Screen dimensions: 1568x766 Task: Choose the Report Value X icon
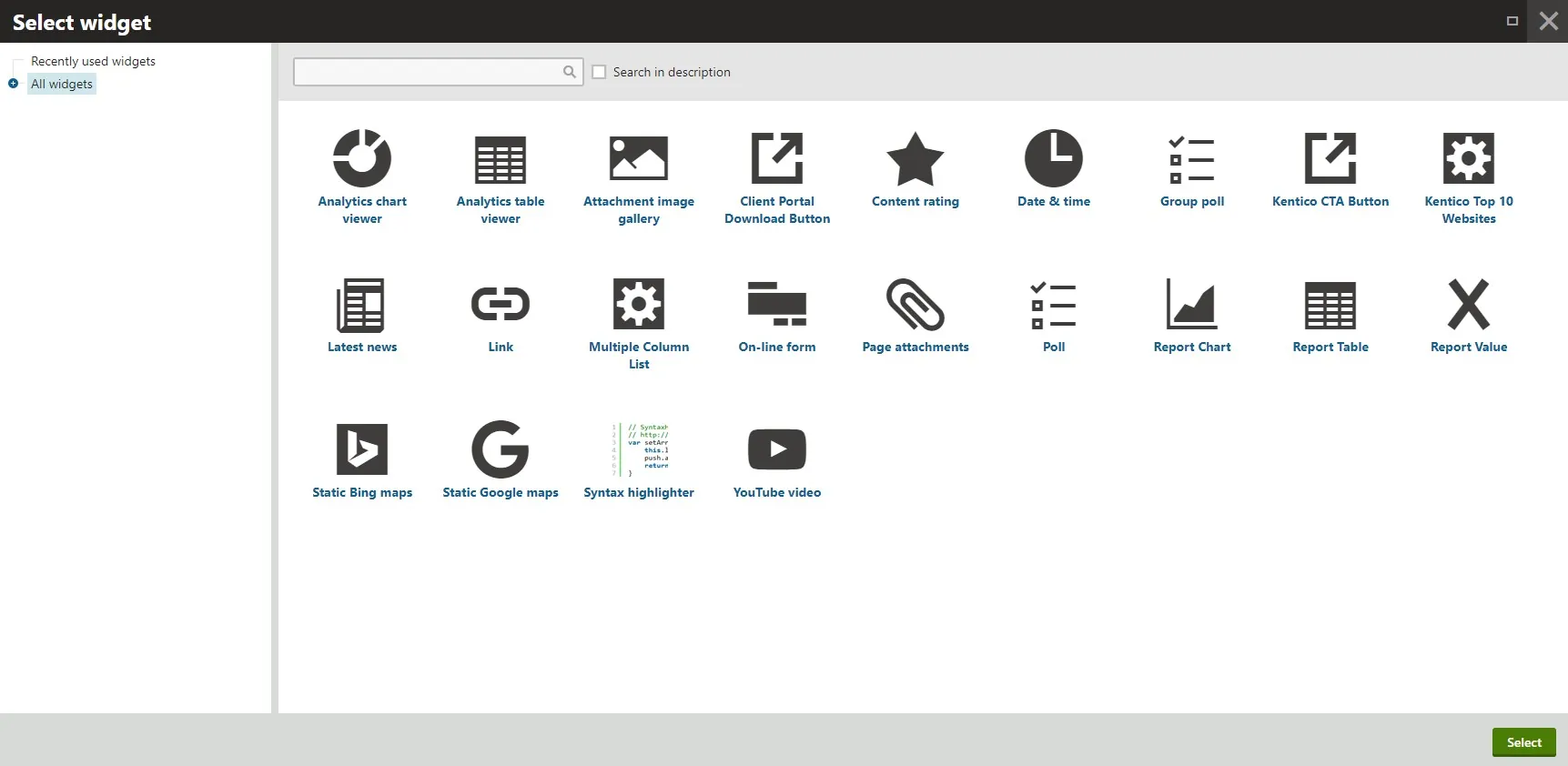1469,304
